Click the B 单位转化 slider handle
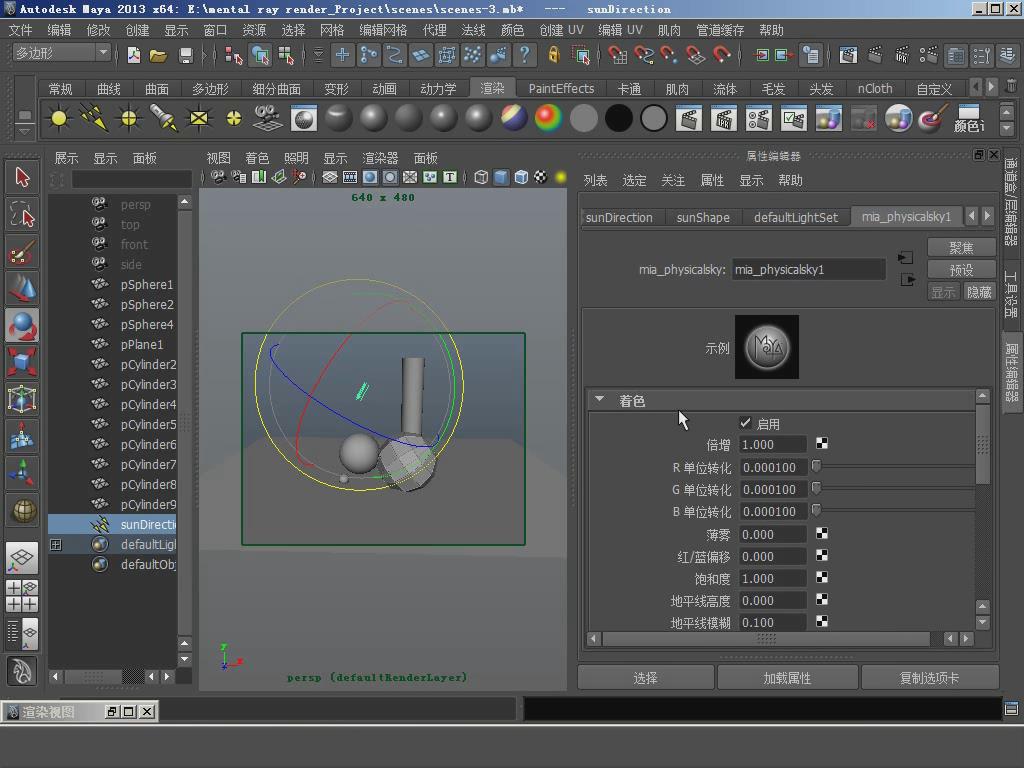Viewport: 1024px width, 768px height. [816, 509]
